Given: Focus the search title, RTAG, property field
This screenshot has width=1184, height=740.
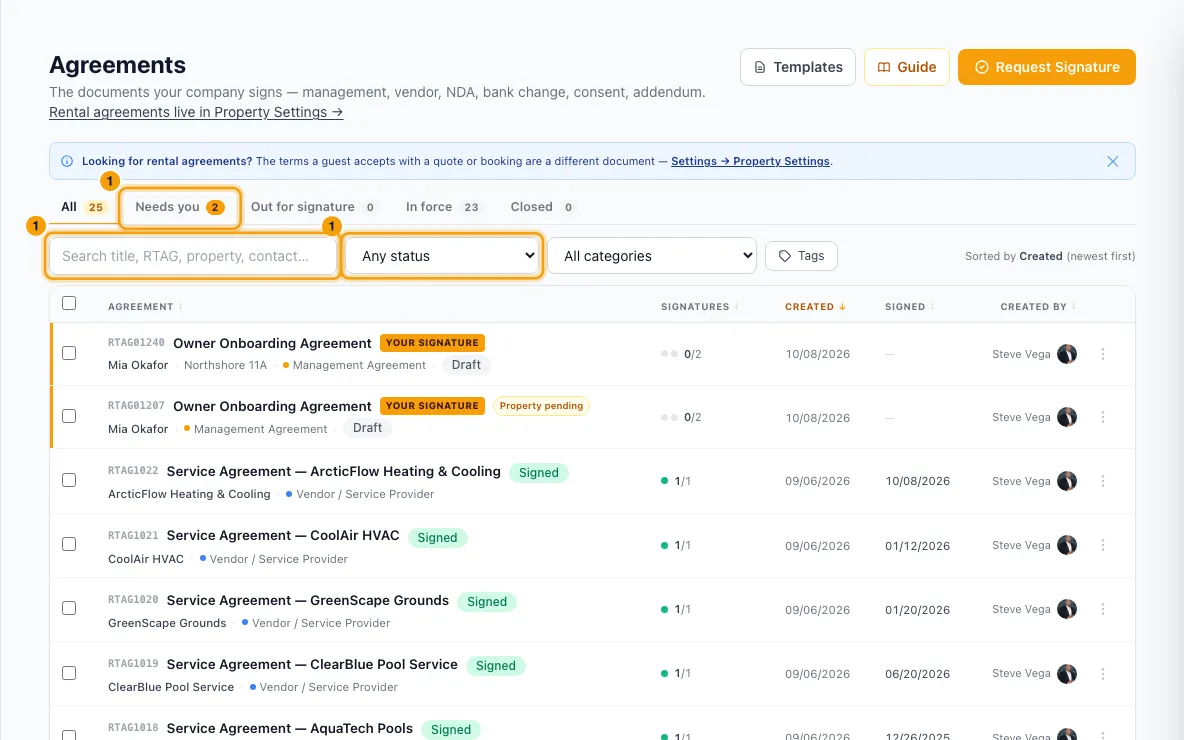Looking at the screenshot, I should pos(193,257).
